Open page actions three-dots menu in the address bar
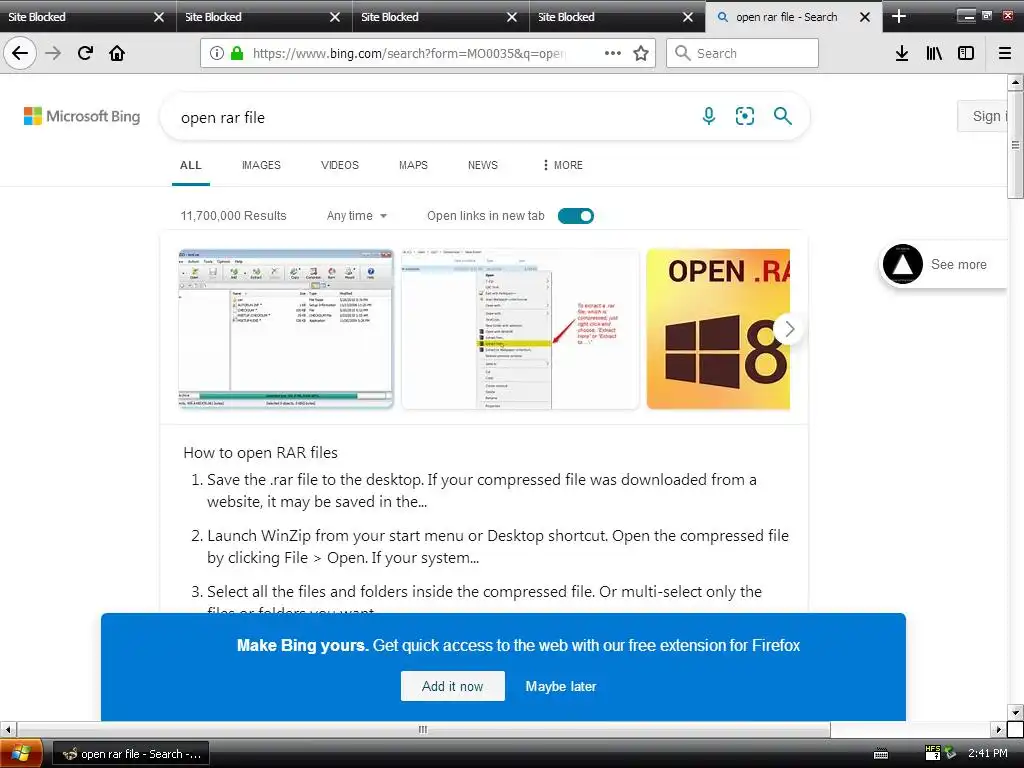 pyautogui.click(x=613, y=53)
